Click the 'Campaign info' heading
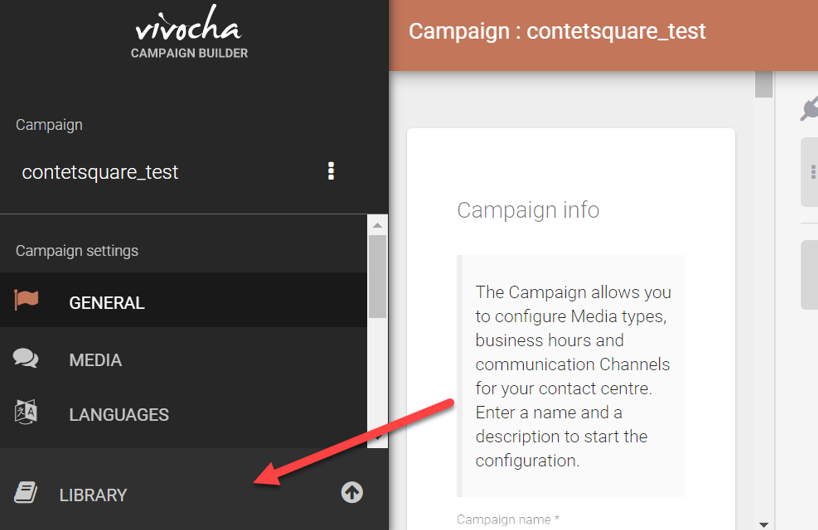Viewport: 818px width, 530px height. click(528, 210)
